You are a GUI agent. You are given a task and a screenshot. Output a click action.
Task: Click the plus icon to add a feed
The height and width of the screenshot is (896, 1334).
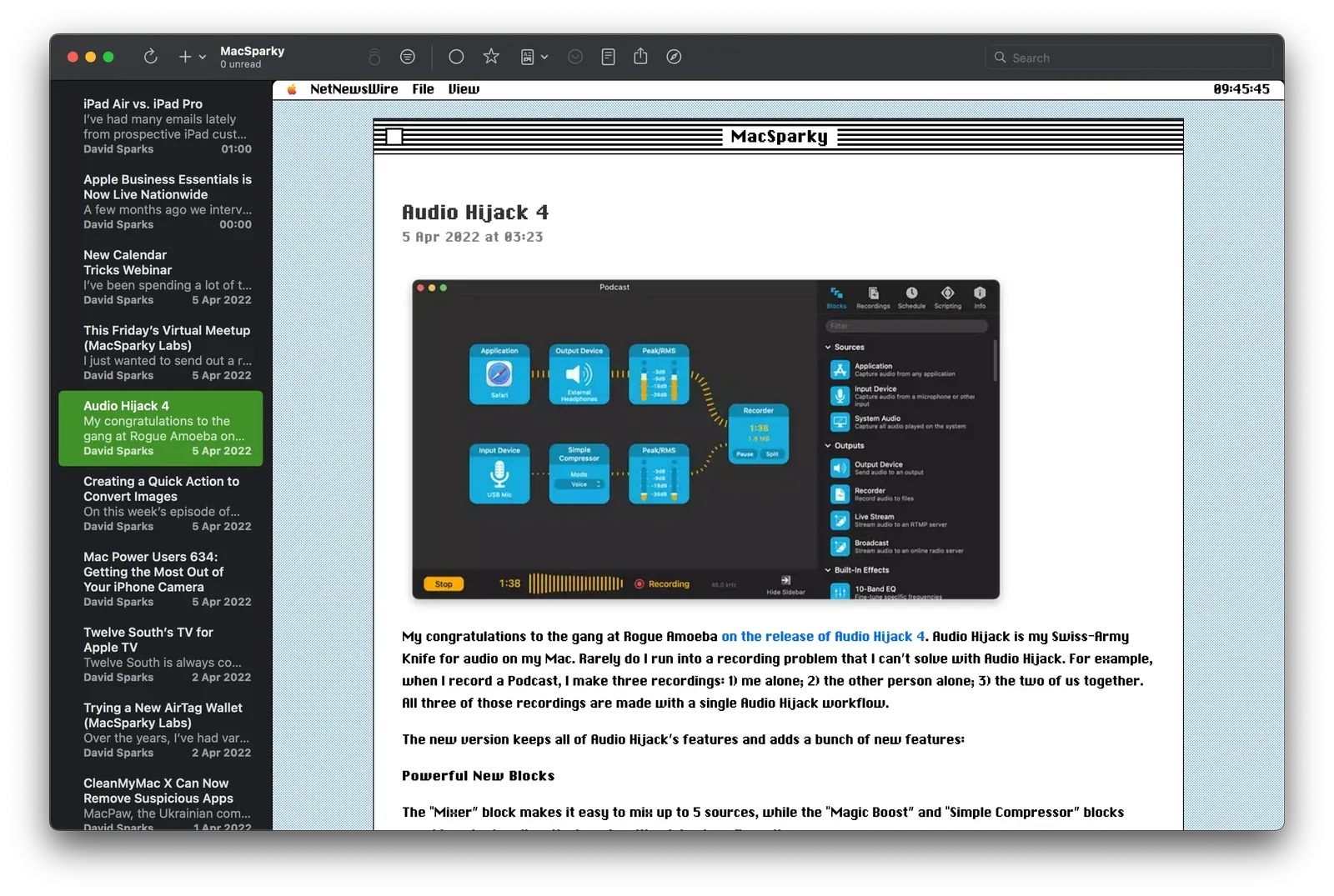185,57
